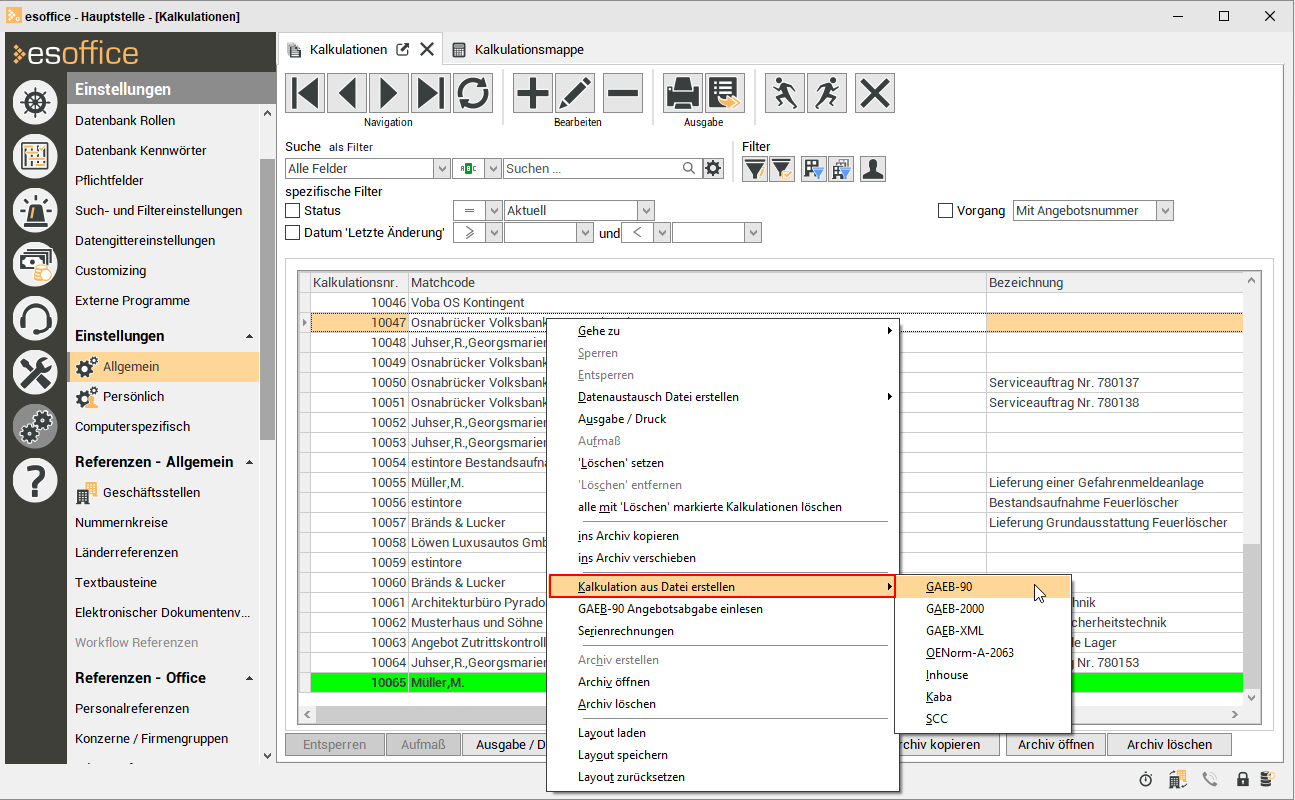Open the help question mark sidebar icon
The height and width of the screenshot is (800, 1295).
[36, 481]
